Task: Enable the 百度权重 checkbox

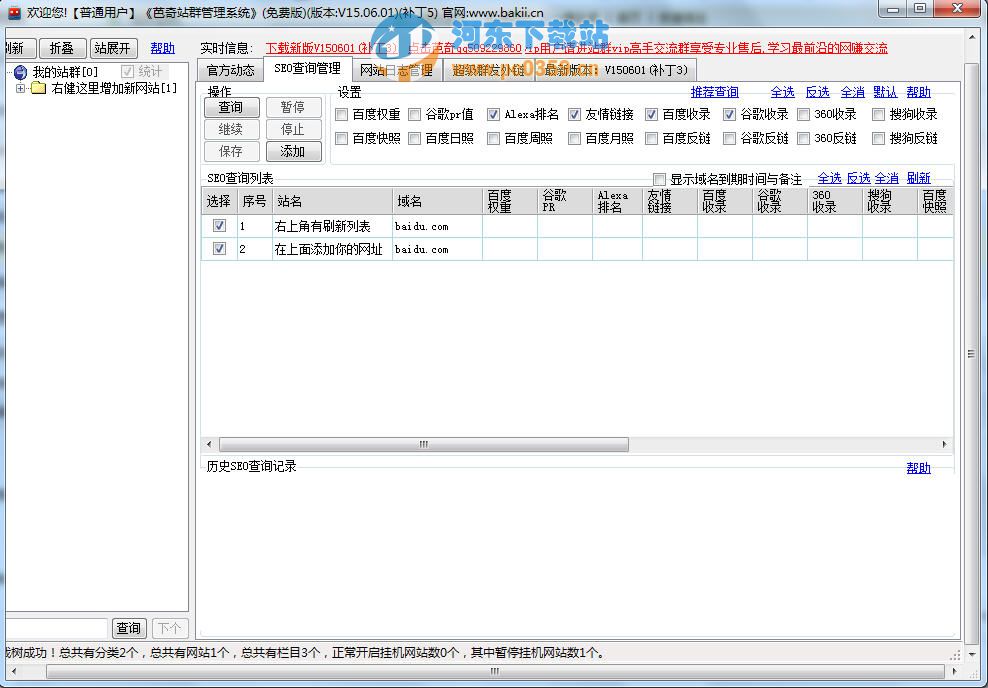Action: (341, 114)
